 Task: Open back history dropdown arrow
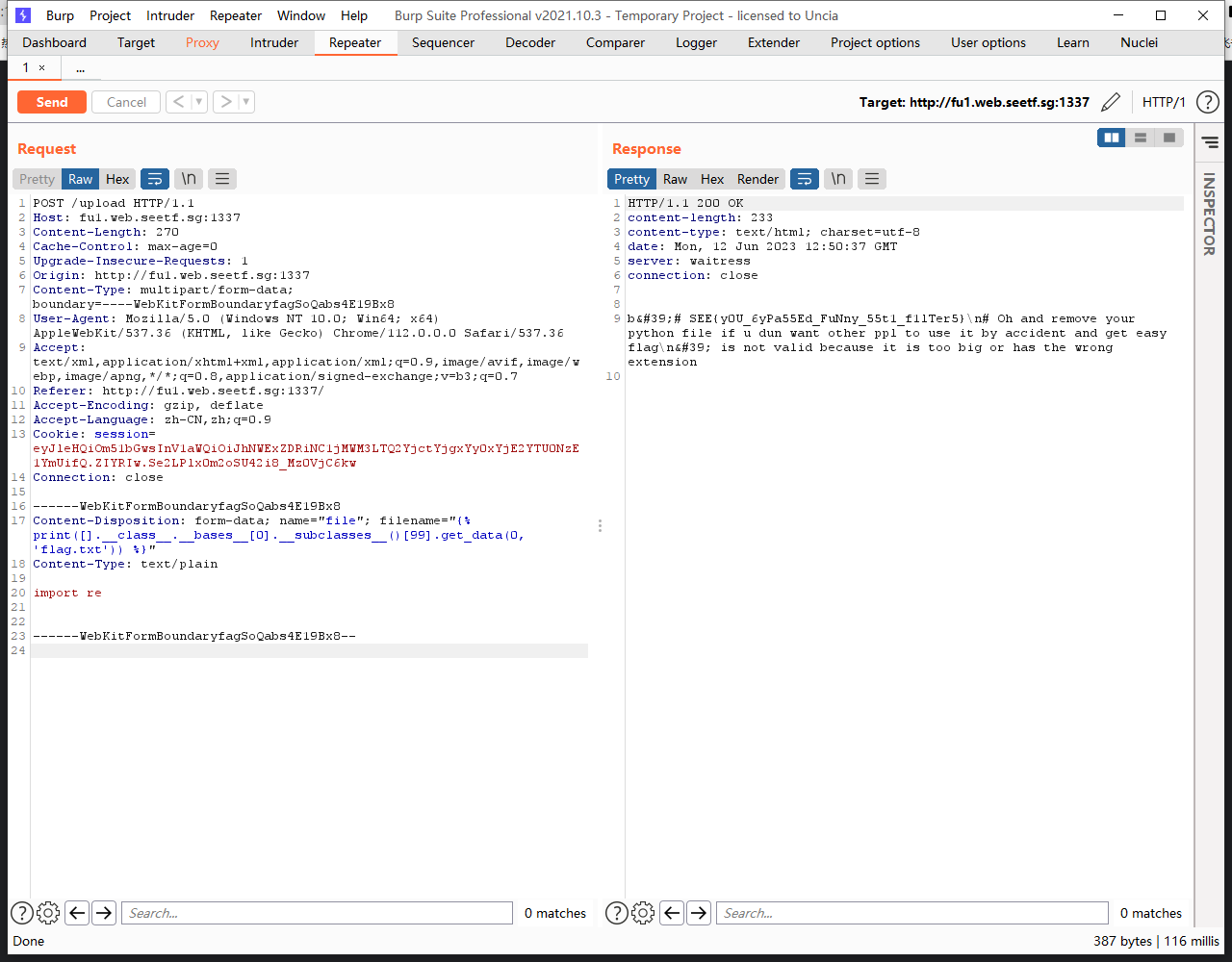pyautogui.click(x=199, y=102)
